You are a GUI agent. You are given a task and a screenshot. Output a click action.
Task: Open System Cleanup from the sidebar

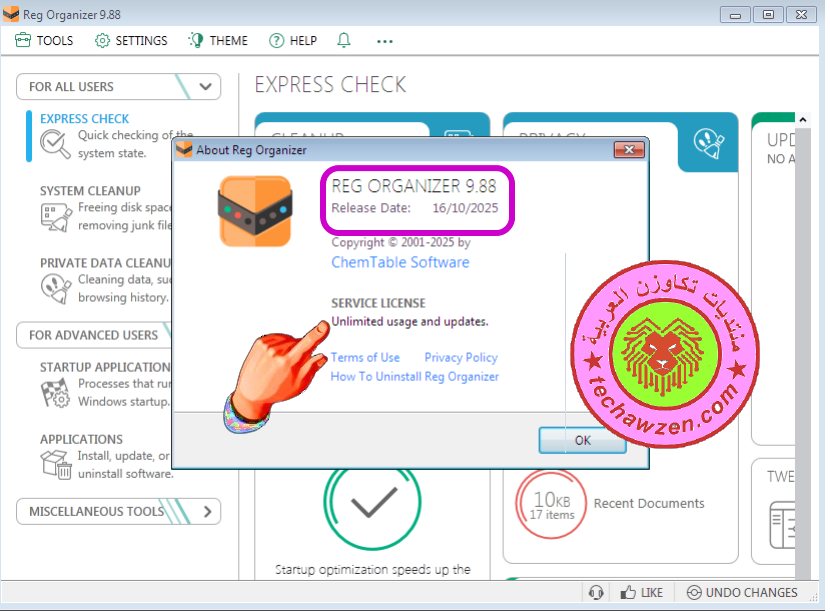pyautogui.click(x=91, y=191)
